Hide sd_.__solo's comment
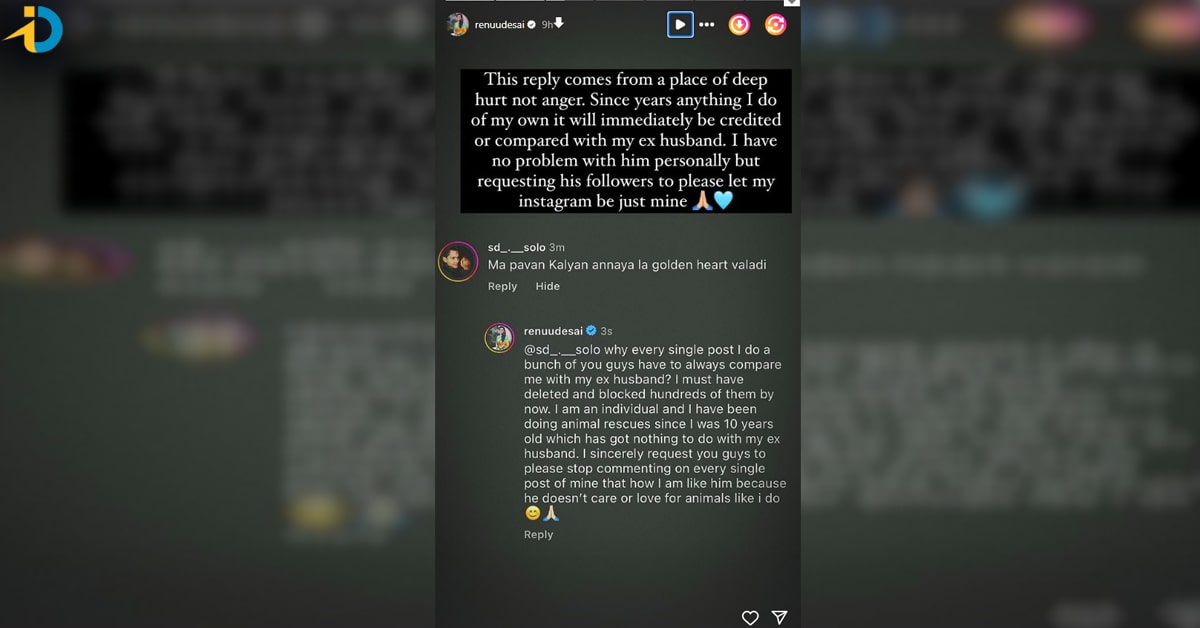 pyautogui.click(x=548, y=287)
